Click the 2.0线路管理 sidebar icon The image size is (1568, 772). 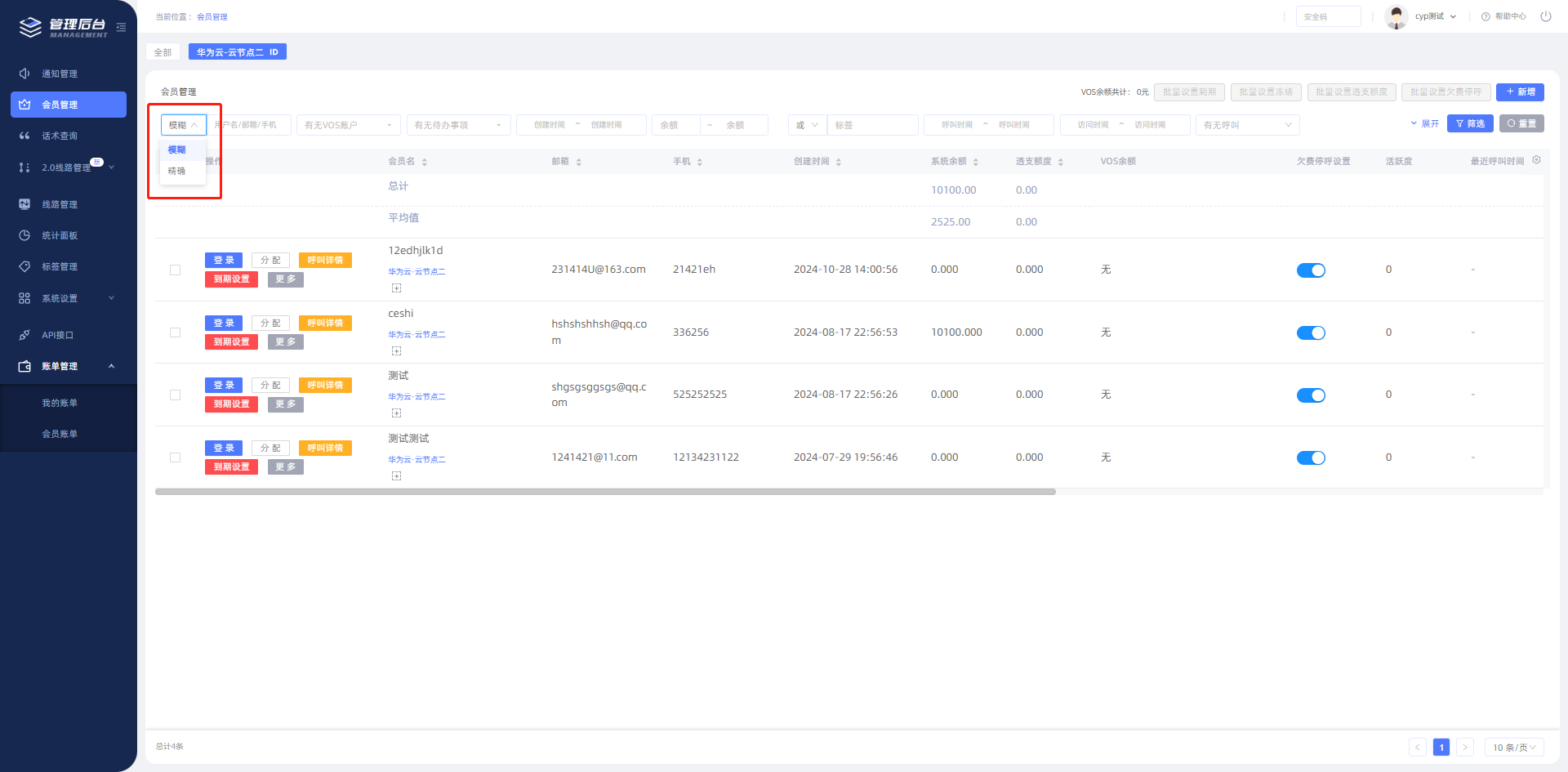pos(24,167)
